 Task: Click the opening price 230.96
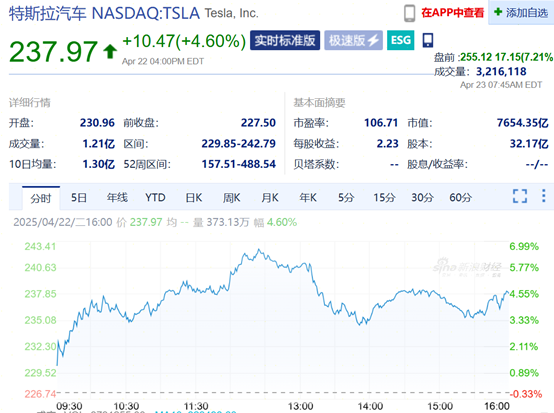pyautogui.click(x=97, y=123)
